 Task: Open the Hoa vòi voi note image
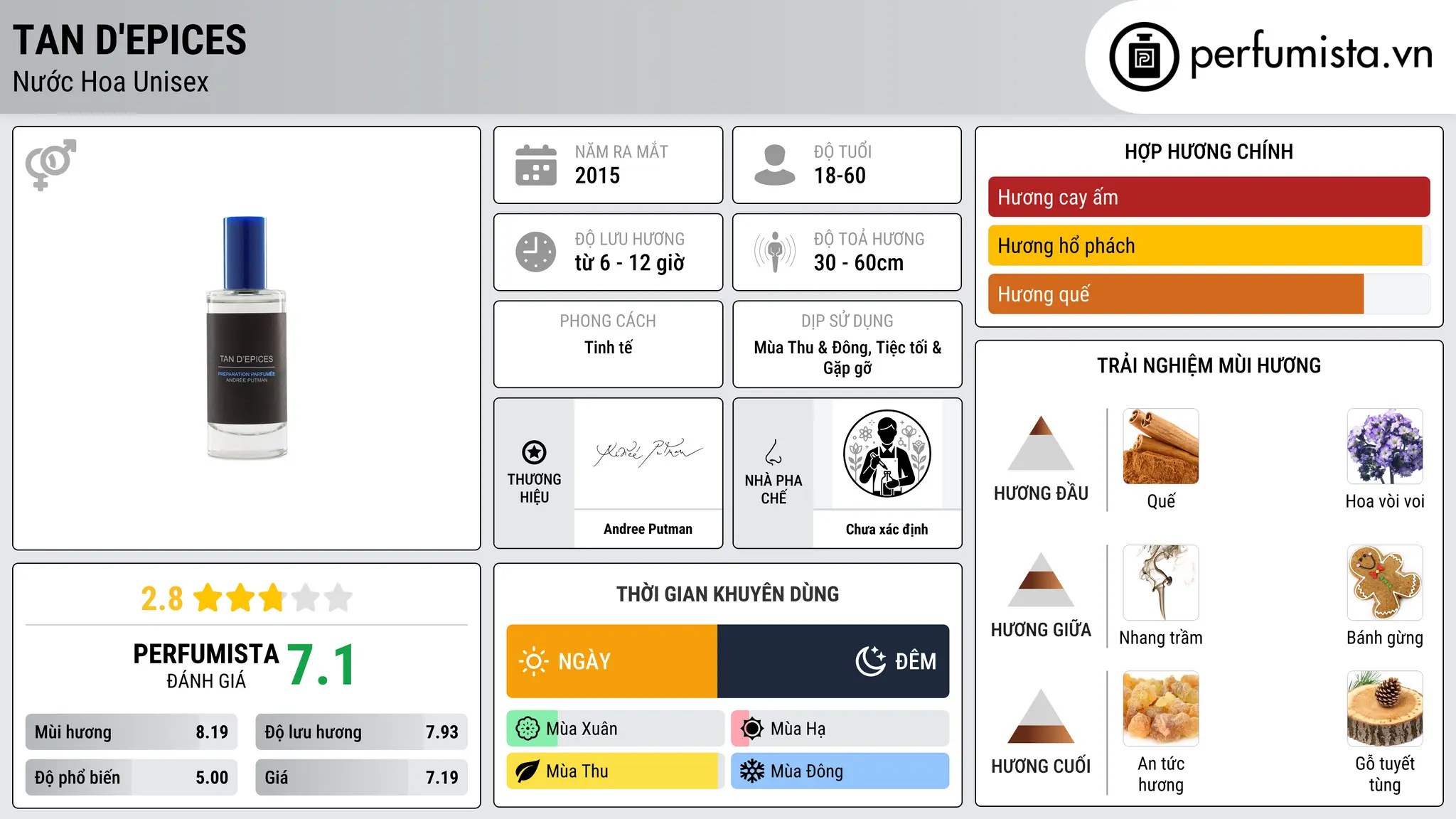pyautogui.click(x=1385, y=446)
